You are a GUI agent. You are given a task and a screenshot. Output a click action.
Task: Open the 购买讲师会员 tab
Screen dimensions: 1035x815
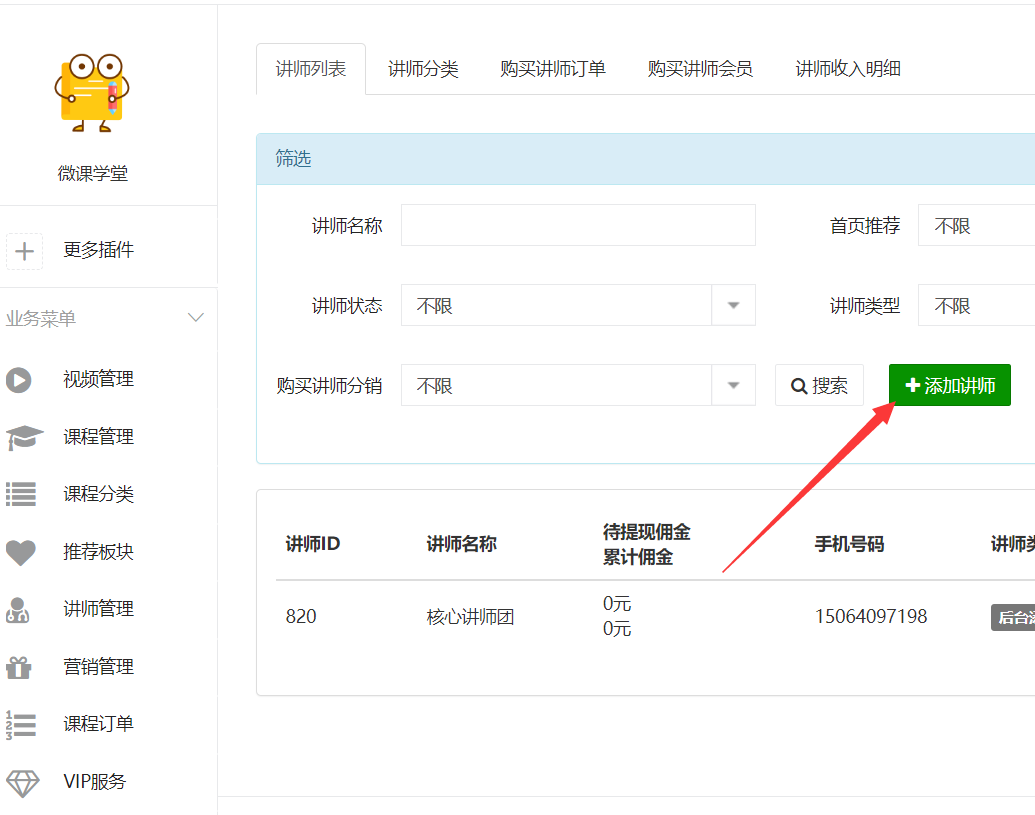[700, 69]
